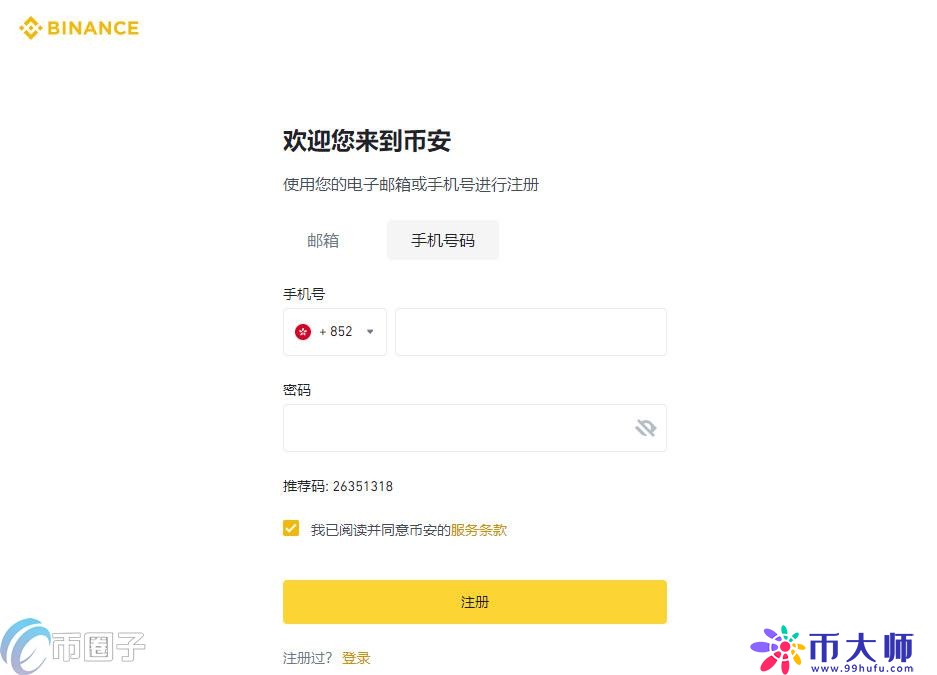The image size is (937, 675).
Task: Click the Hong Kong flag icon
Action: pyautogui.click(x=303, y=331)
